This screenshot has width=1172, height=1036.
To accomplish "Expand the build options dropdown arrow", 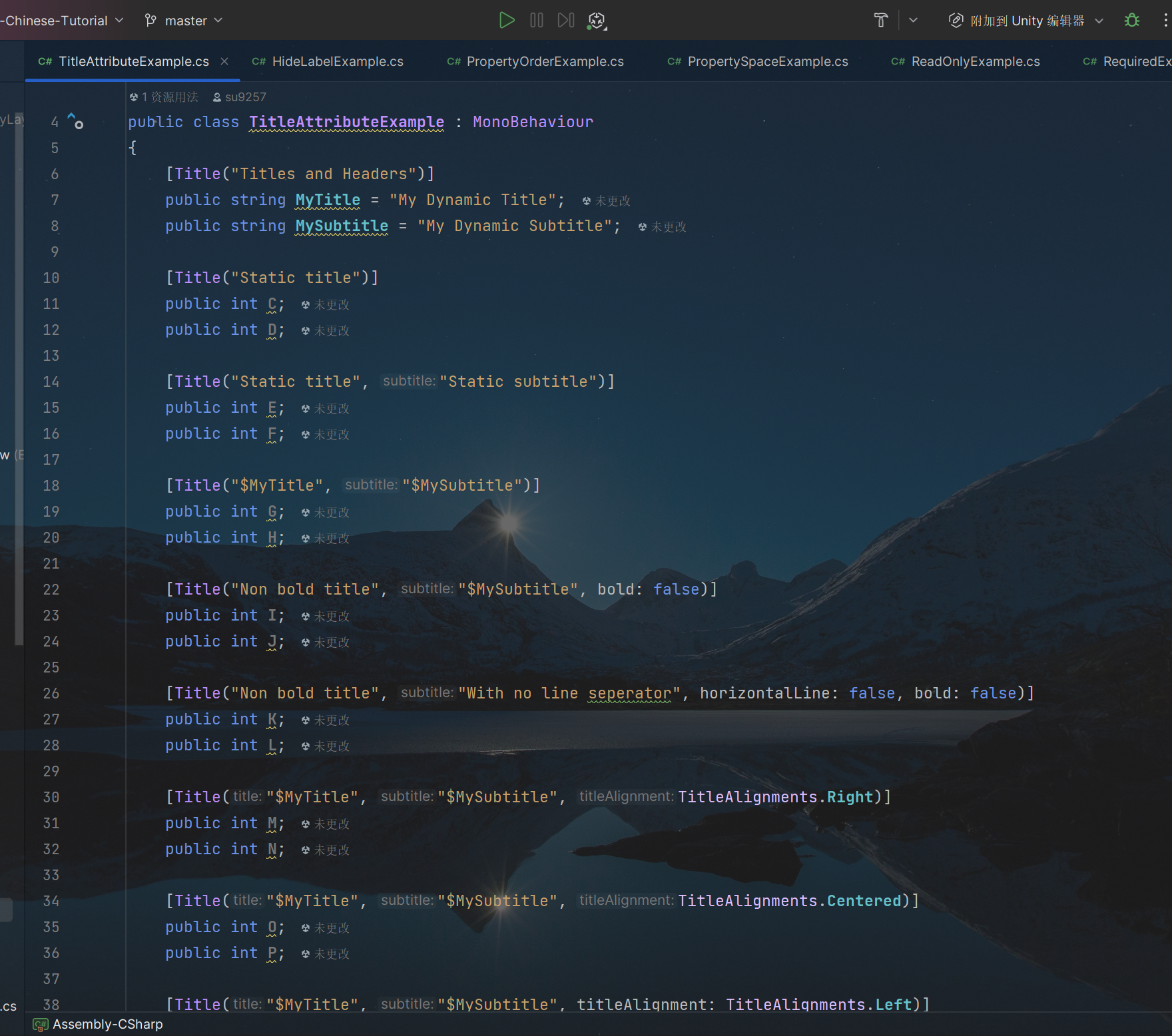I will tap(913, 21).
